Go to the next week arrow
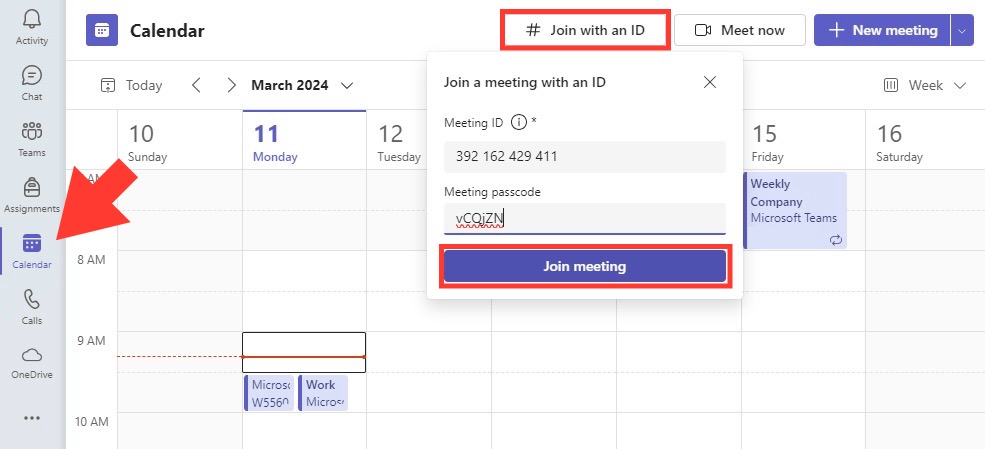Viewport: 985px width, 449px height. (x=232, y=85)
